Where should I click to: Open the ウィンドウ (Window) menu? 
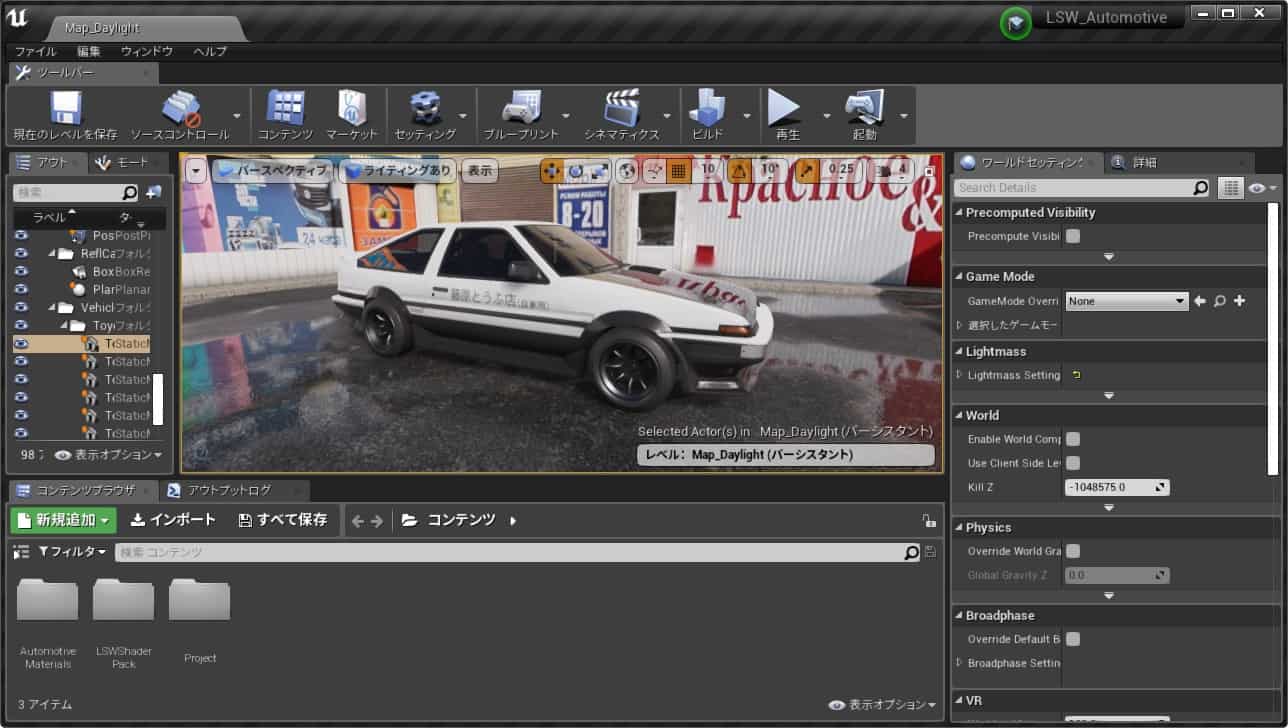(x=147, y=51)
